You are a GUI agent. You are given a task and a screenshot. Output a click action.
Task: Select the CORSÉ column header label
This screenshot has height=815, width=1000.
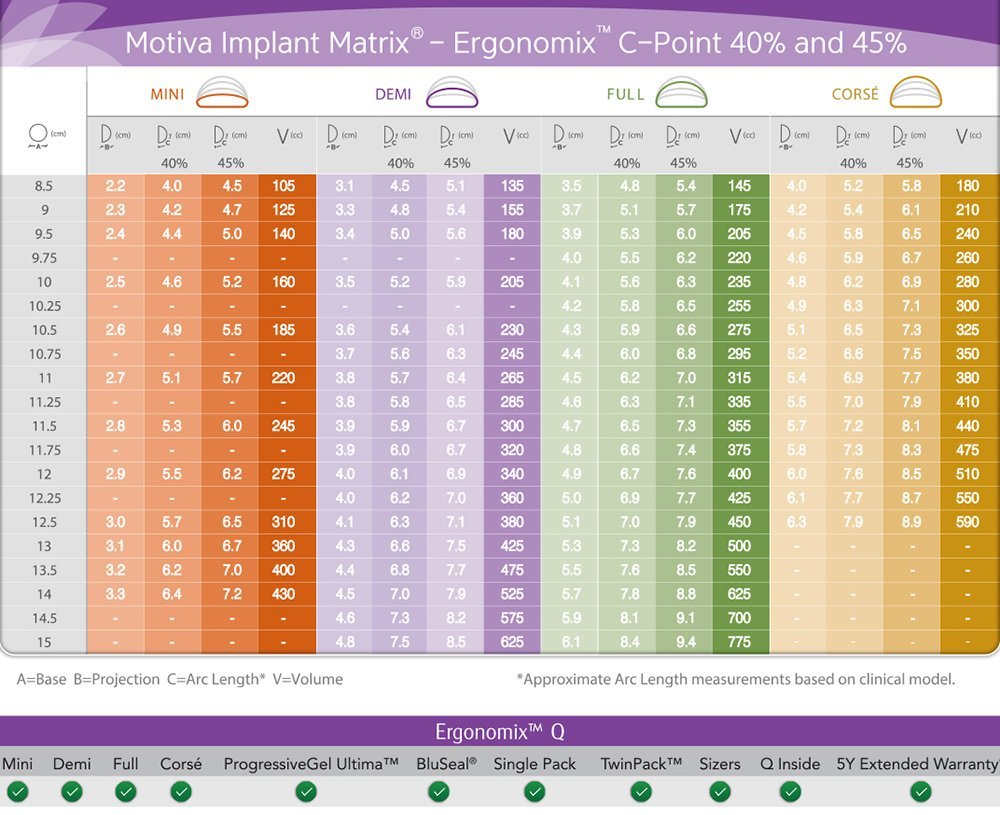[x=855, y=95]
